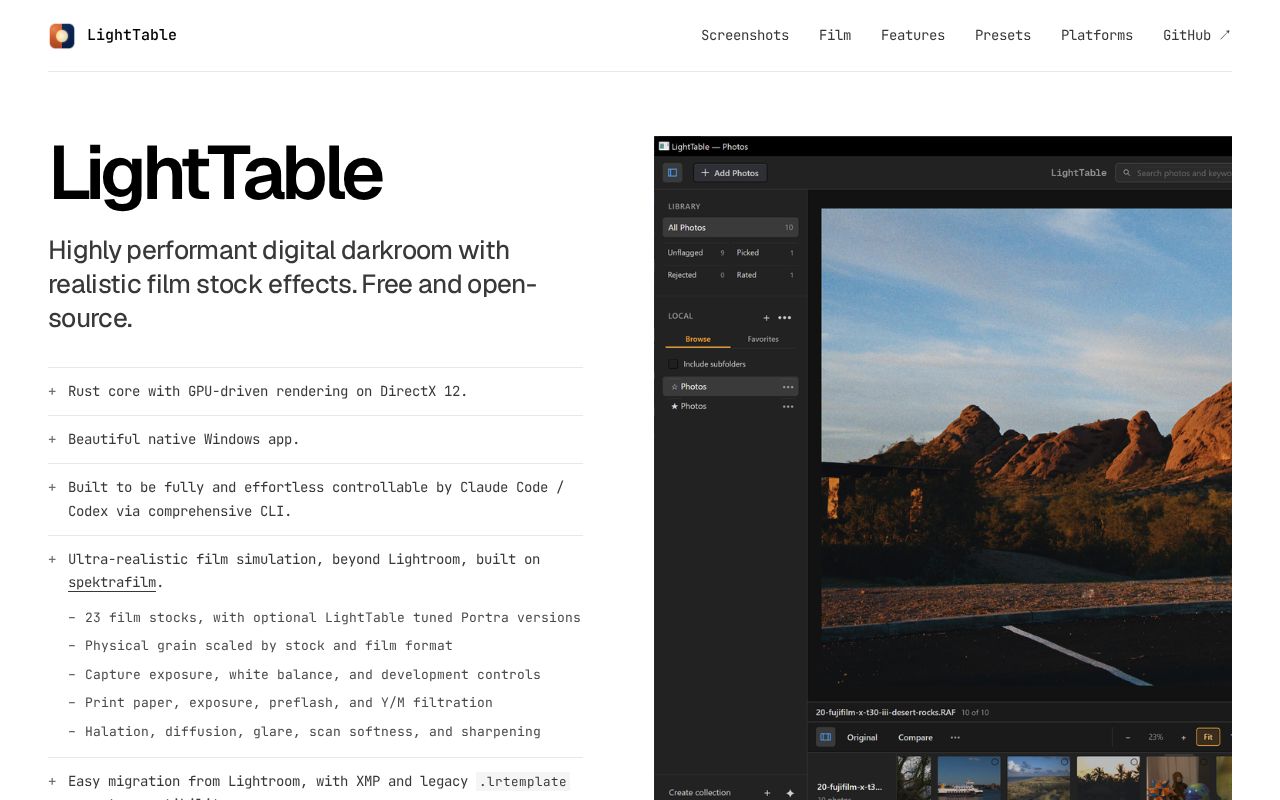Filter by Picked photos
Viewport: 1280px width, 800px height.
765,253
